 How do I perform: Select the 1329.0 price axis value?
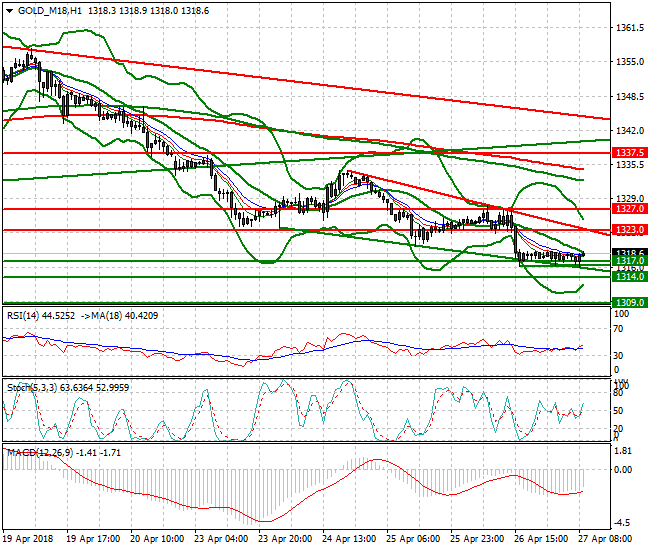tap(630, 199)
